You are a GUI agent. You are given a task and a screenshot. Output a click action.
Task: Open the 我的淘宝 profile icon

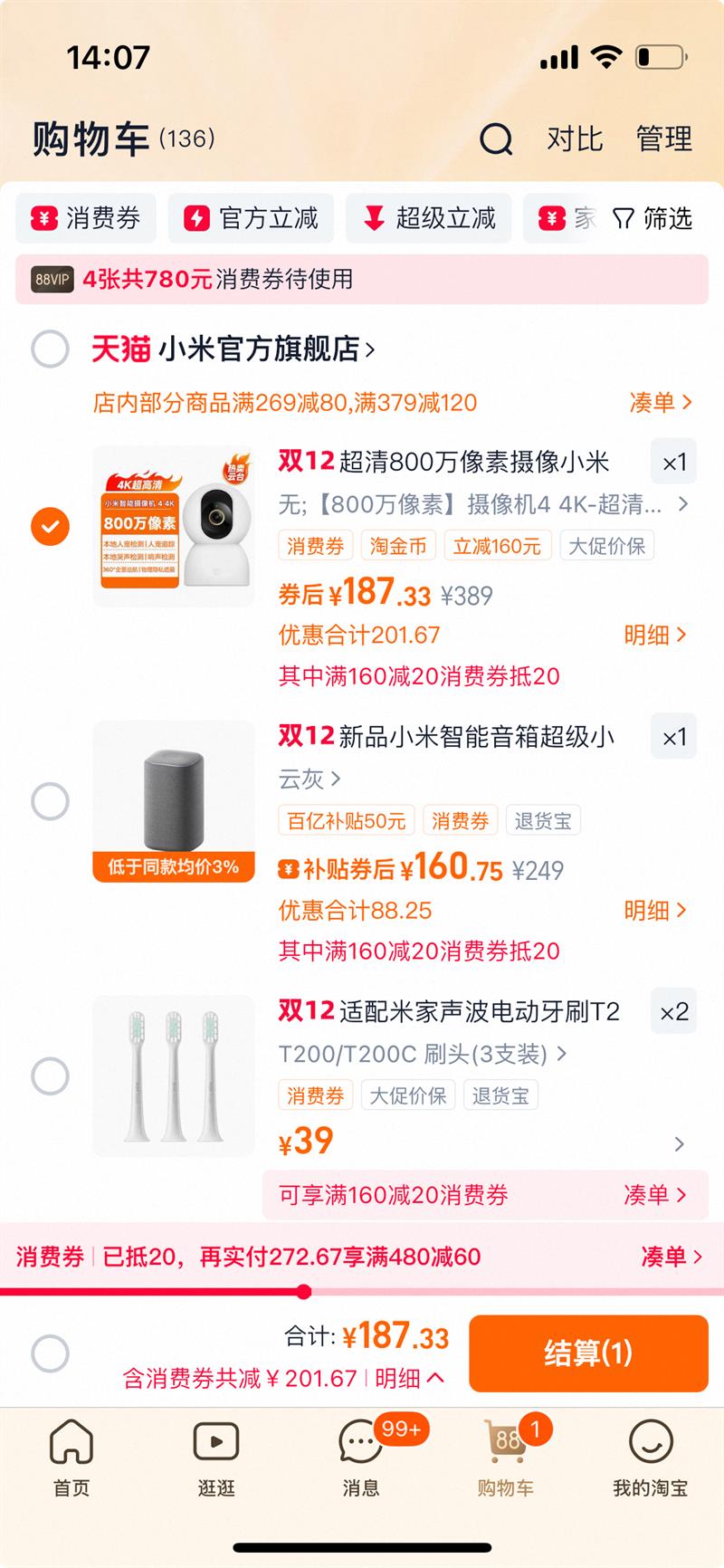(x=650, y=1440)
